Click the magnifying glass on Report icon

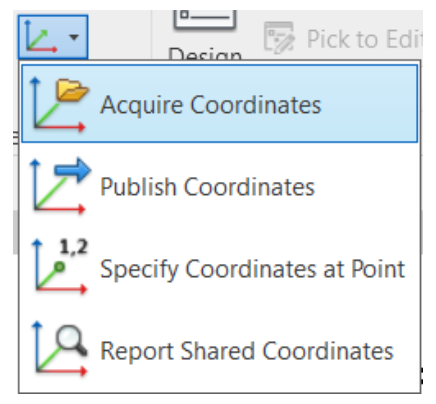(x=71, y=340)
